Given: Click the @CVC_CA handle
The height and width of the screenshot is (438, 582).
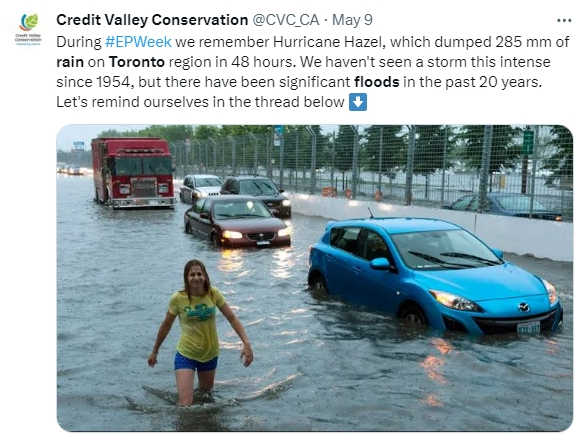Looking at the screenshot, I should (x=286, y=20).
